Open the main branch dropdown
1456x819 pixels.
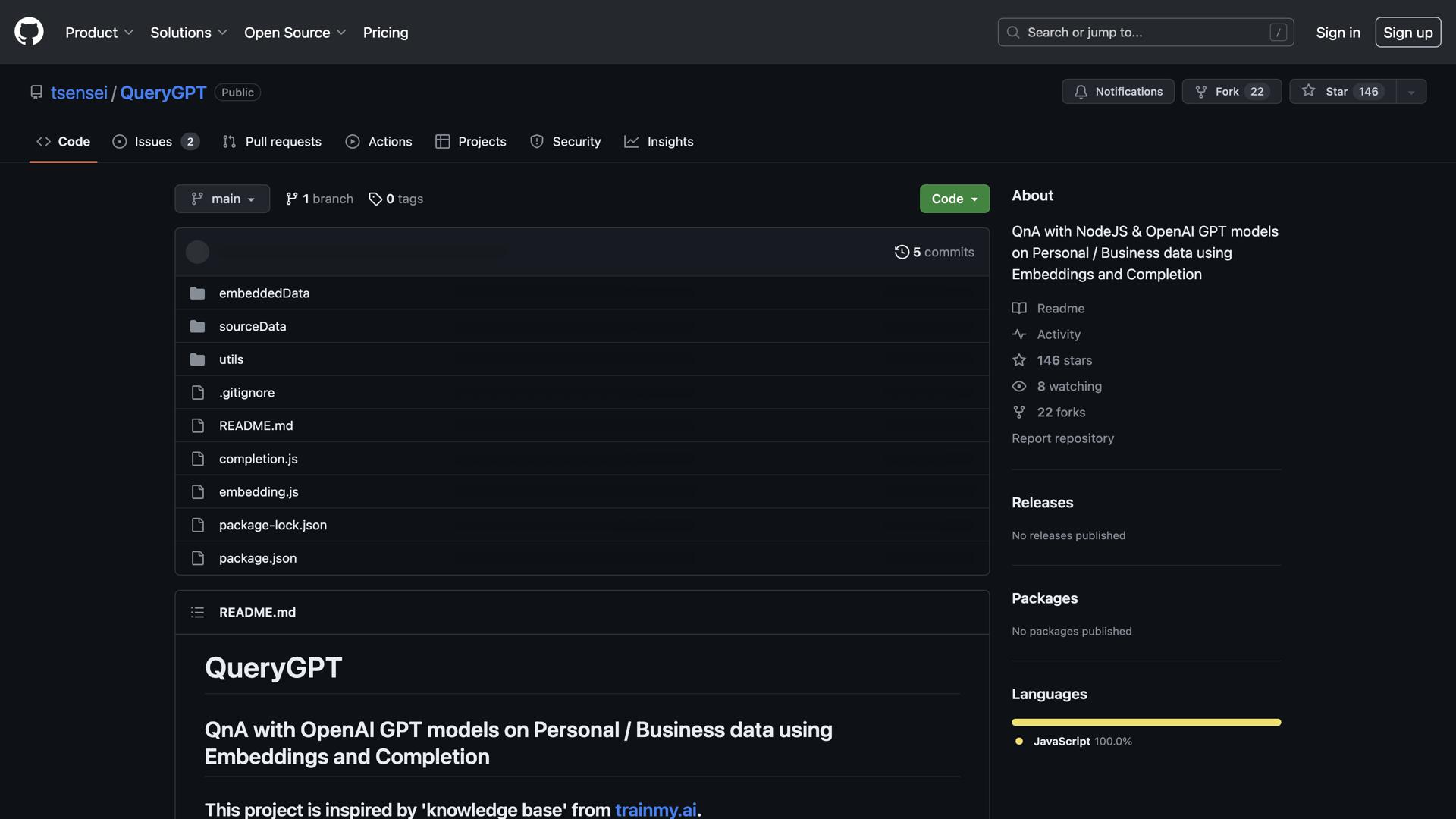(x=222, y=199)
